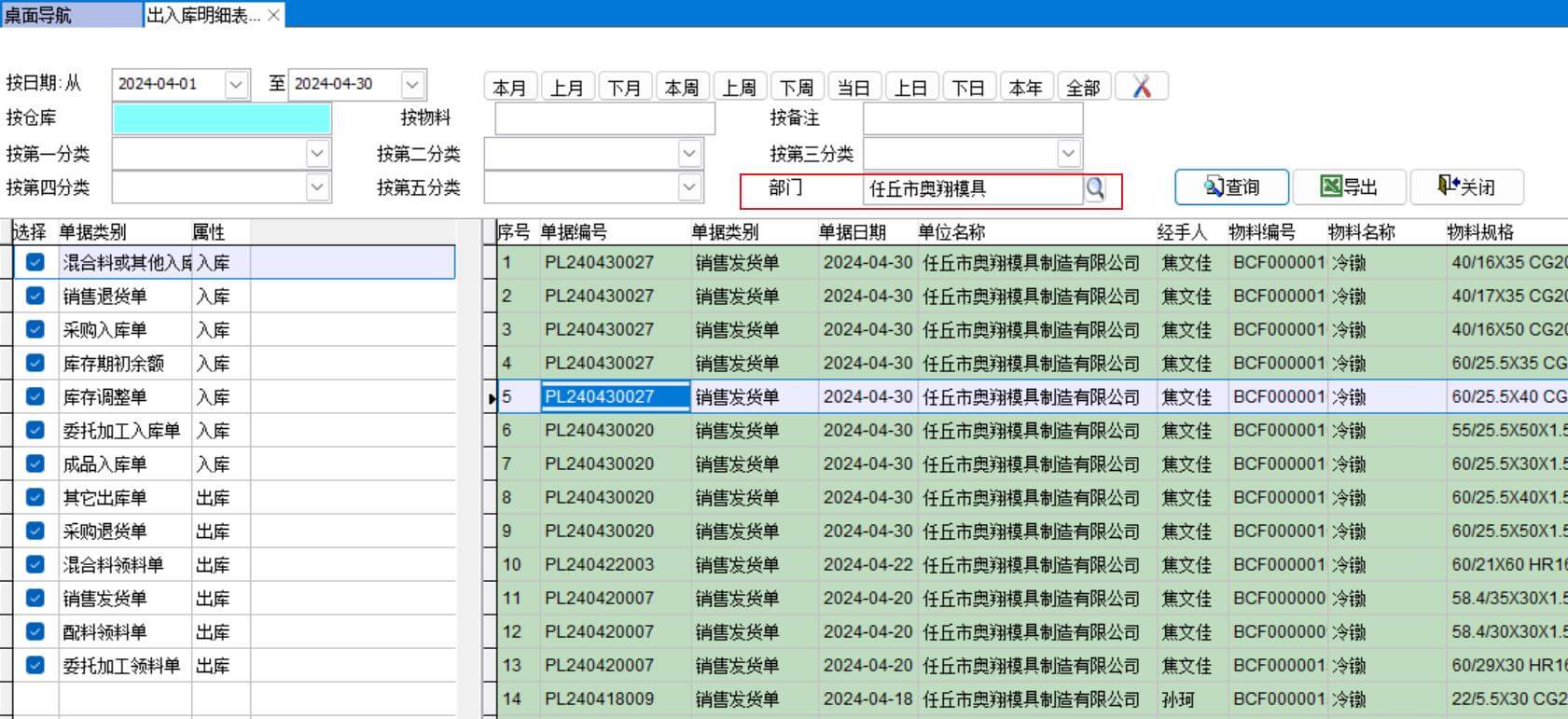Expand the 按第三分类 dropdown
Viewport: 1568px width, 719px height.
pyautogui.click(x=1068, y=153)
